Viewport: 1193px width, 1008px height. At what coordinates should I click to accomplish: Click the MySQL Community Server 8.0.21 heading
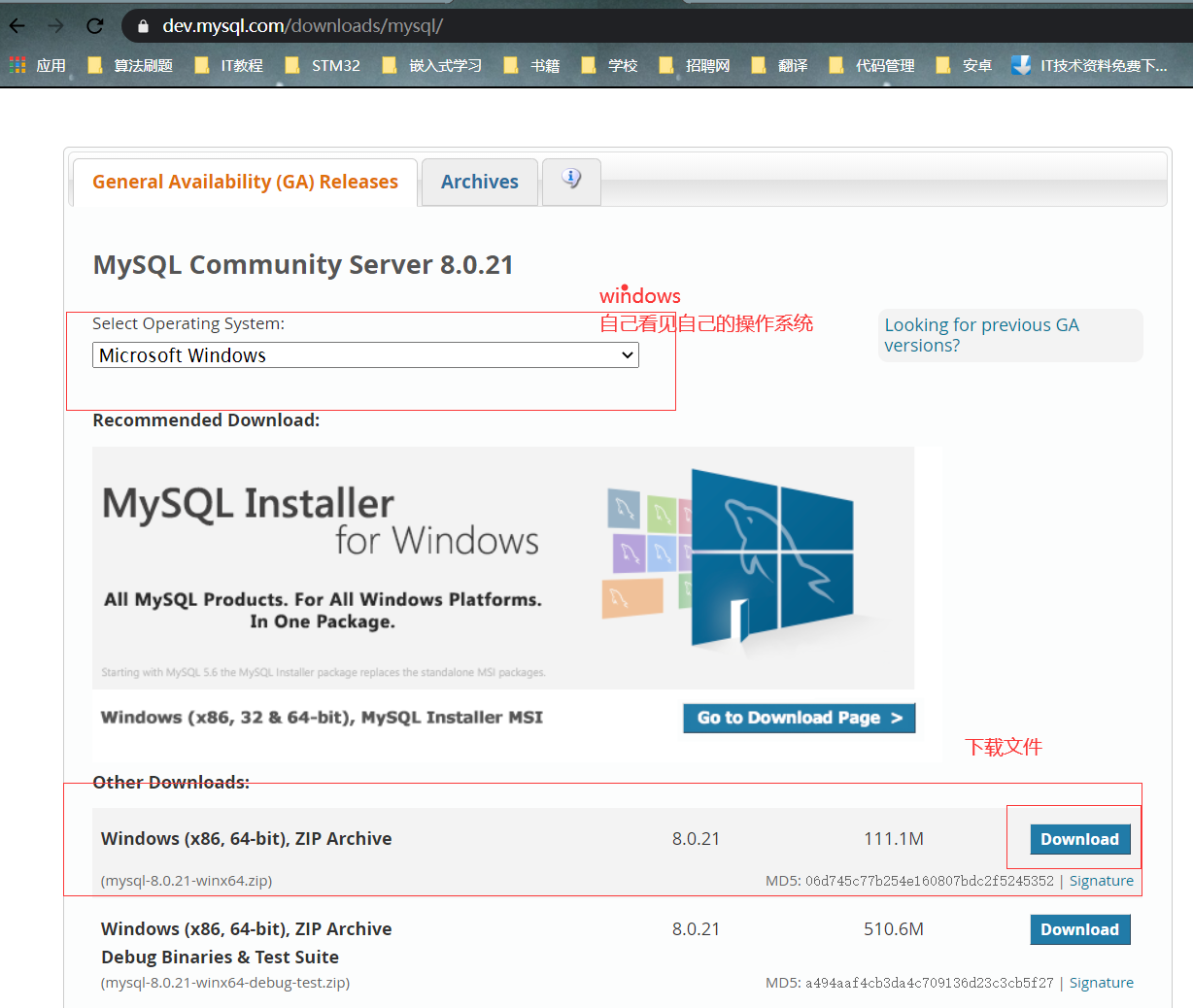tap(303, 265)
